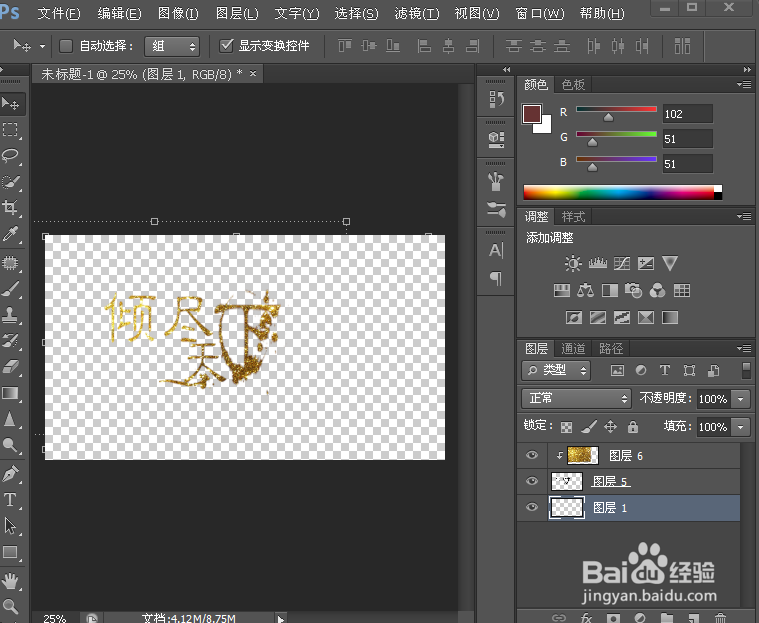Select the Clone Stamp tool
The height and width of the screenshot is (623, 759).
pyautogui.click(x=10, y=315)
